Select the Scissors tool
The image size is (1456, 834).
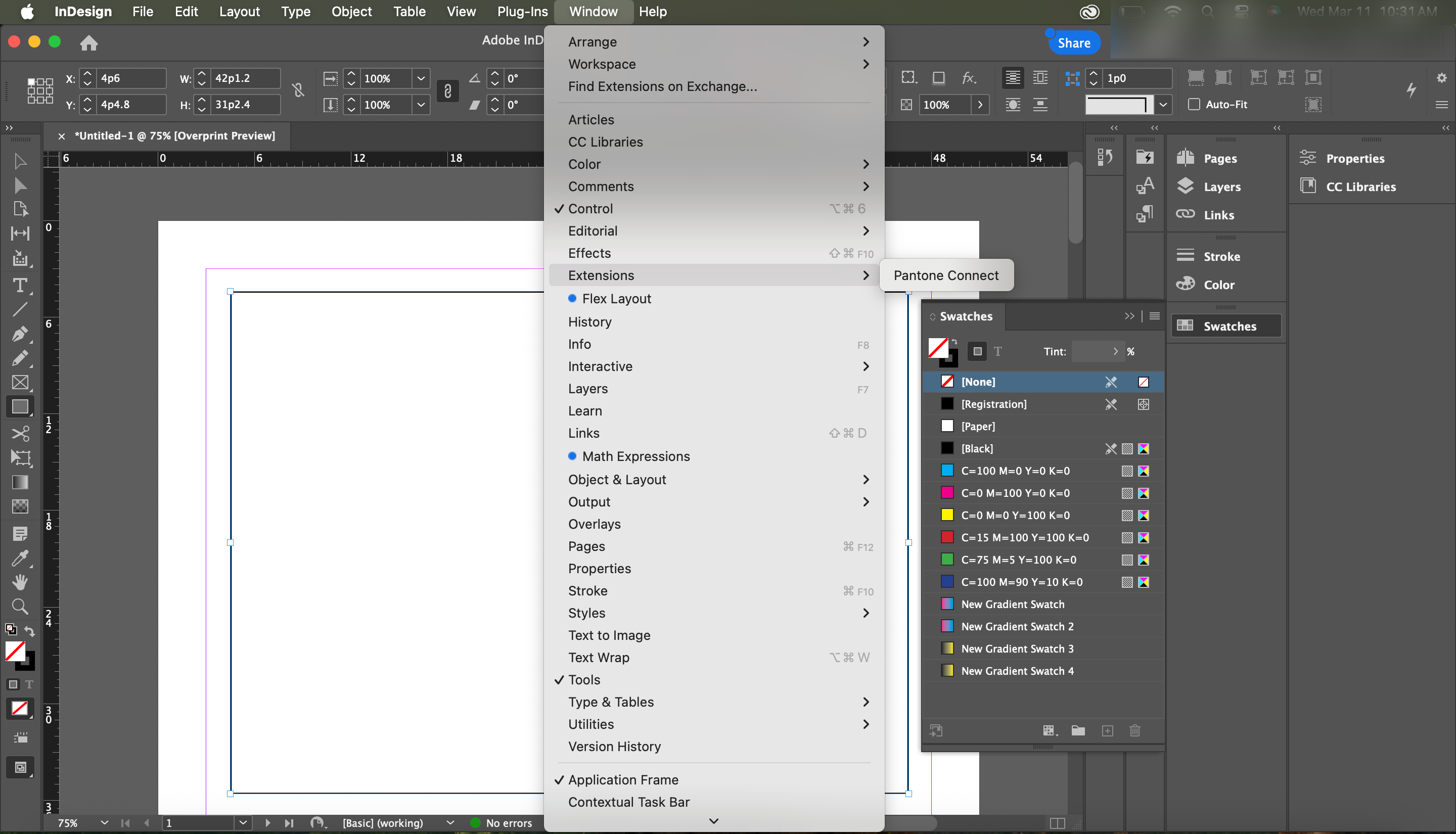(x=20, y=433)
